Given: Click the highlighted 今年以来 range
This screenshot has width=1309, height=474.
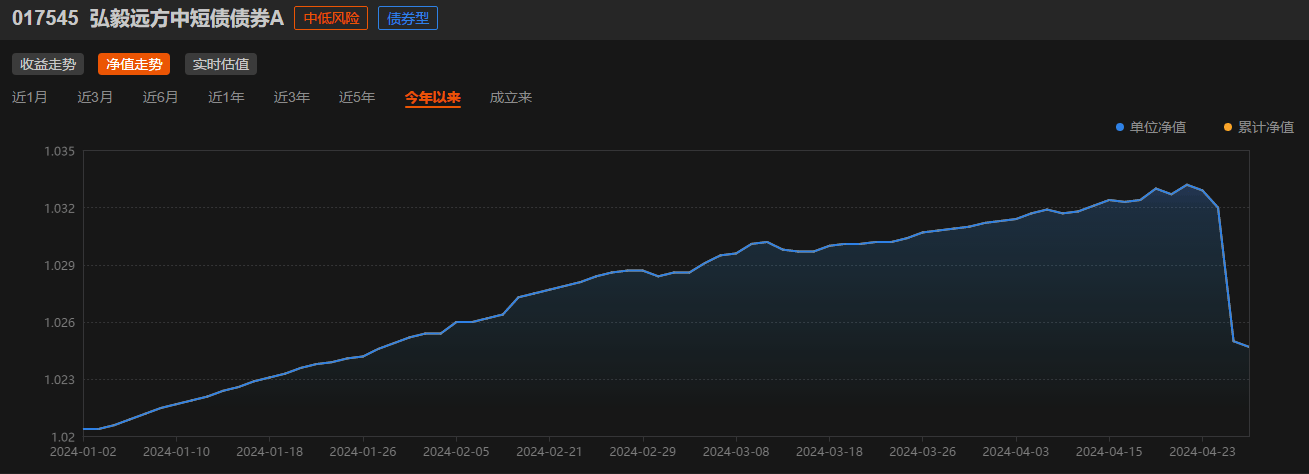Looking at the screenshot, I should pyautogui.click(x=432, y=97).
